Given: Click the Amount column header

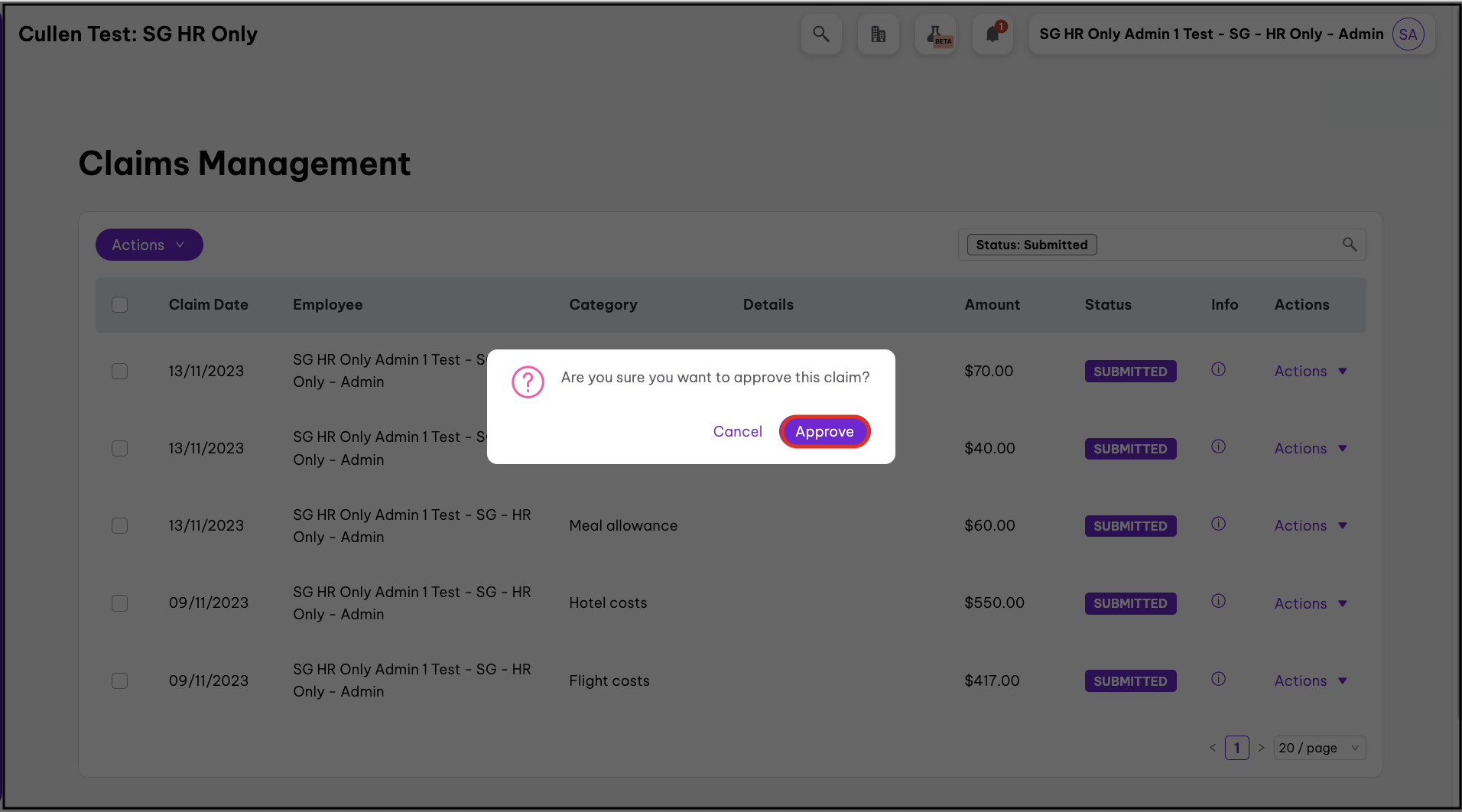Looking at the screenshot, I should [992, 305].
